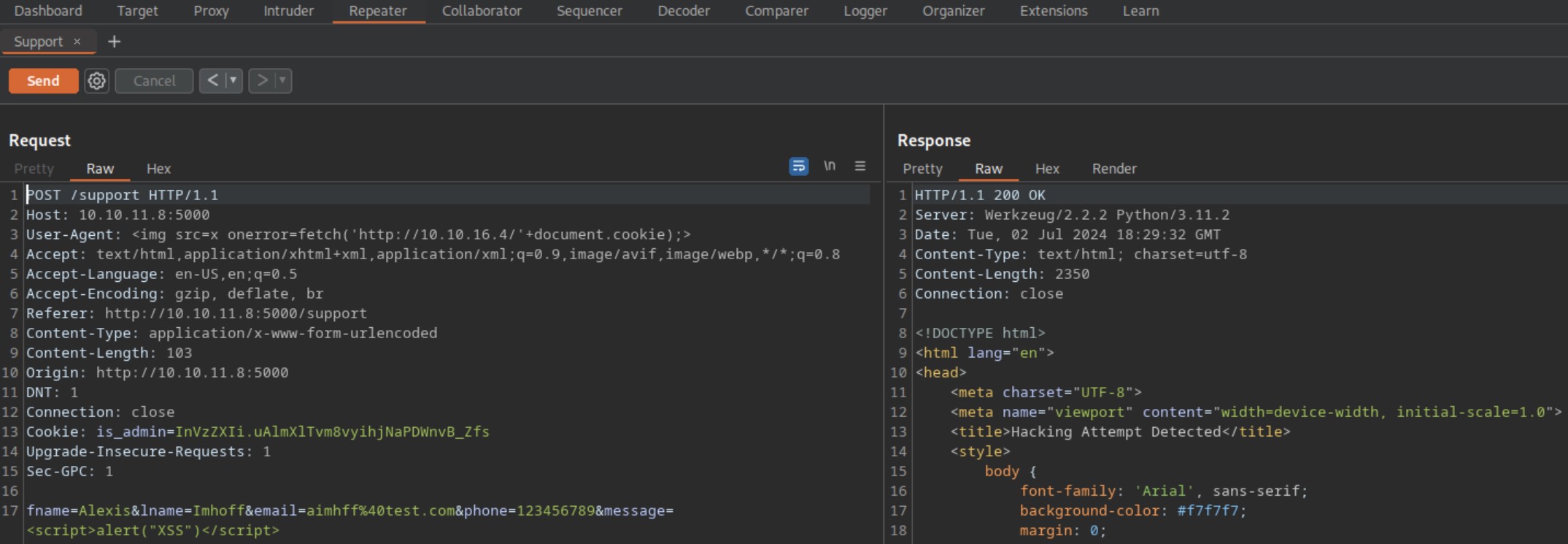Click the fname=Alexis body parameter line
This screenshot has height=544, width=1568.
[349, 510]
